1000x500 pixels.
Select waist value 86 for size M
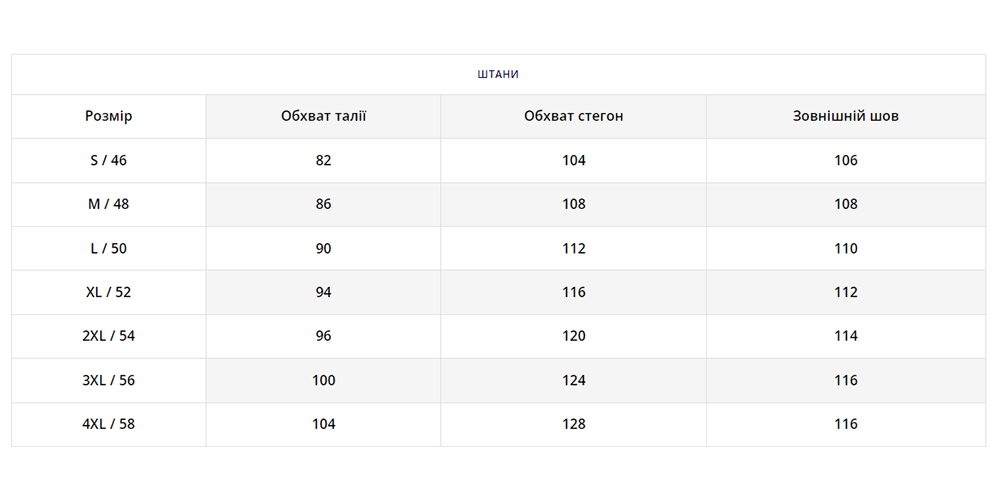(x=323, y=204)
